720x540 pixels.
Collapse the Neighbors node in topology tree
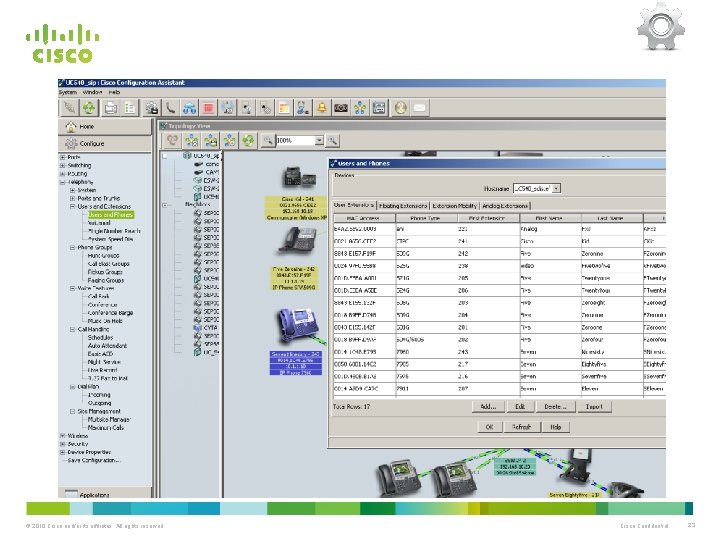tap(165, 205)
